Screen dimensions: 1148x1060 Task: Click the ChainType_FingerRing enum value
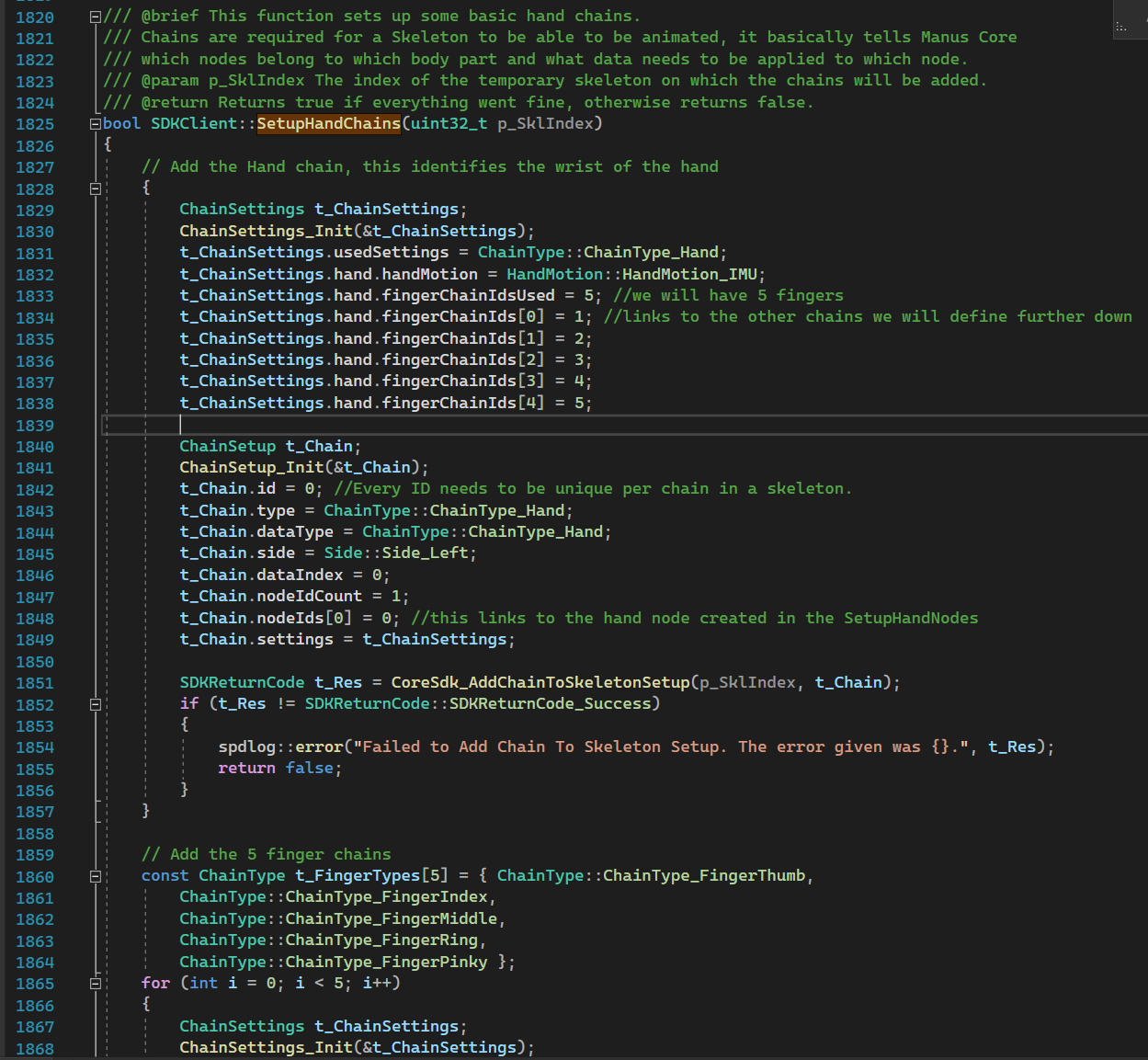pos(381,940)
